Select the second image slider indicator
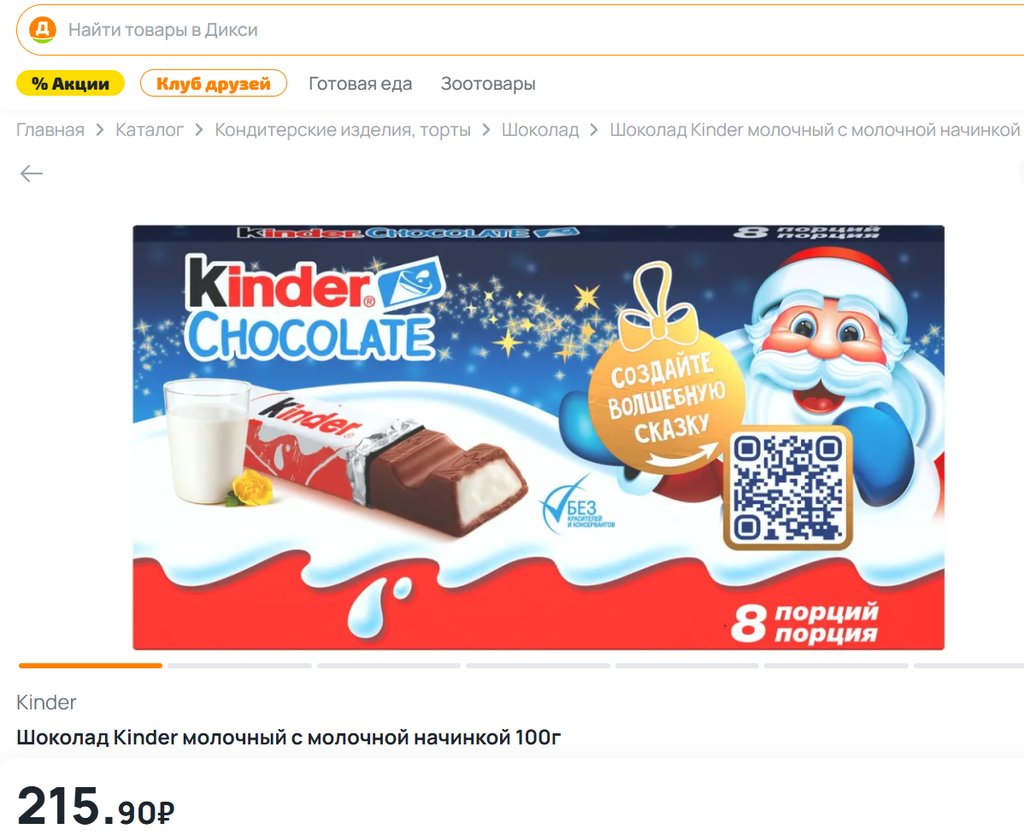The image size is (1024, 835). 240,666
